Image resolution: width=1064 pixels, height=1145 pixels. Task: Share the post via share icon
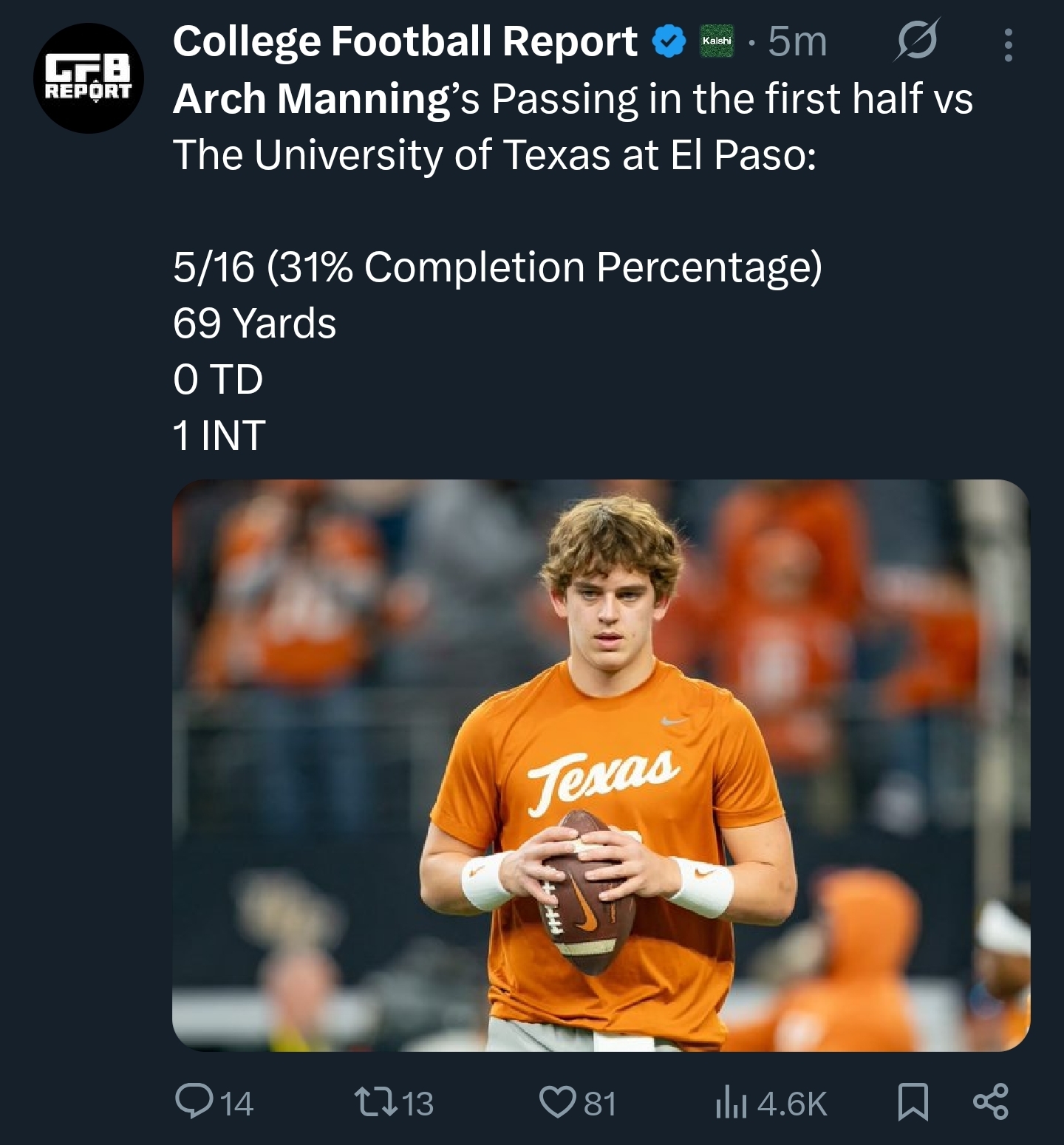point(991,1101)
